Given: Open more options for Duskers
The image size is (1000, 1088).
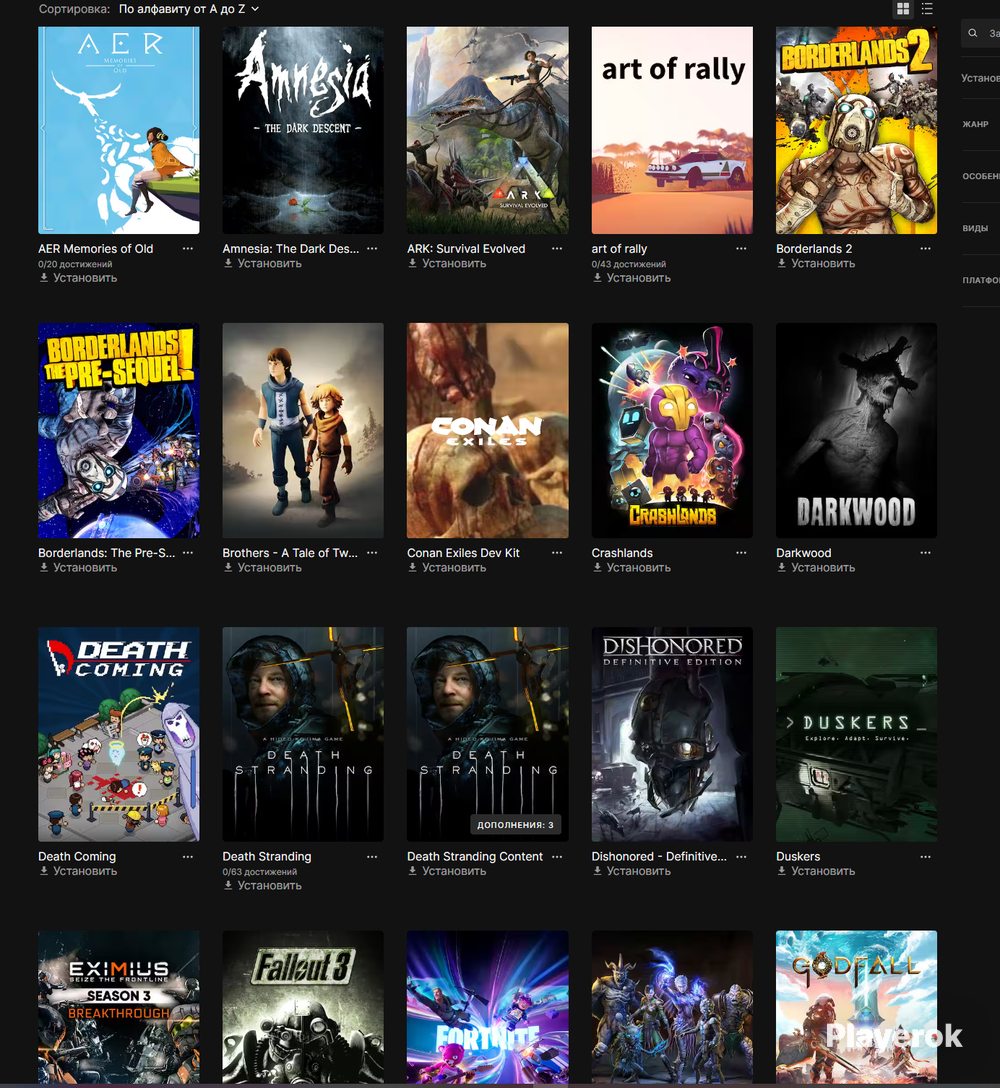Looking at the screenshot, I should click(925, 857).
